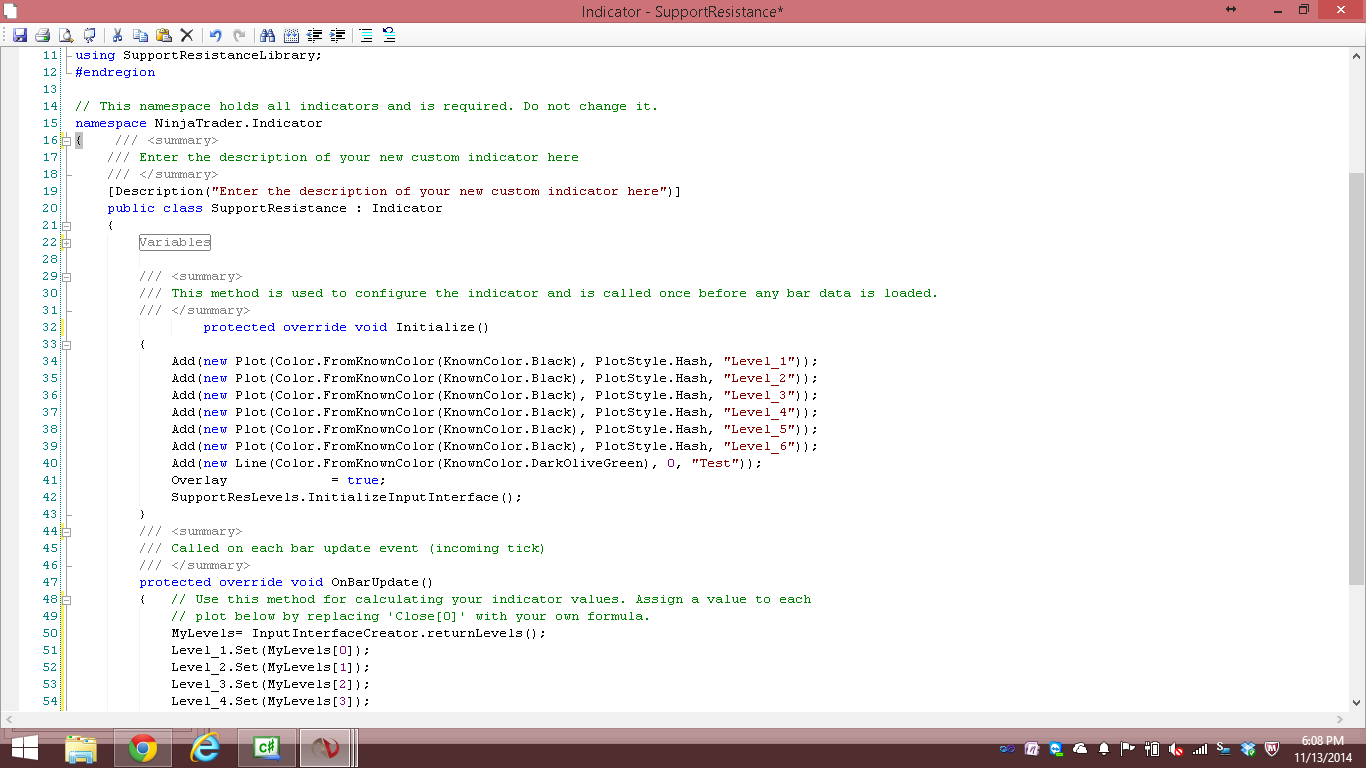Cut selected code with the scissors icon
Screen dimensions: 1366x768
point(118,35)
